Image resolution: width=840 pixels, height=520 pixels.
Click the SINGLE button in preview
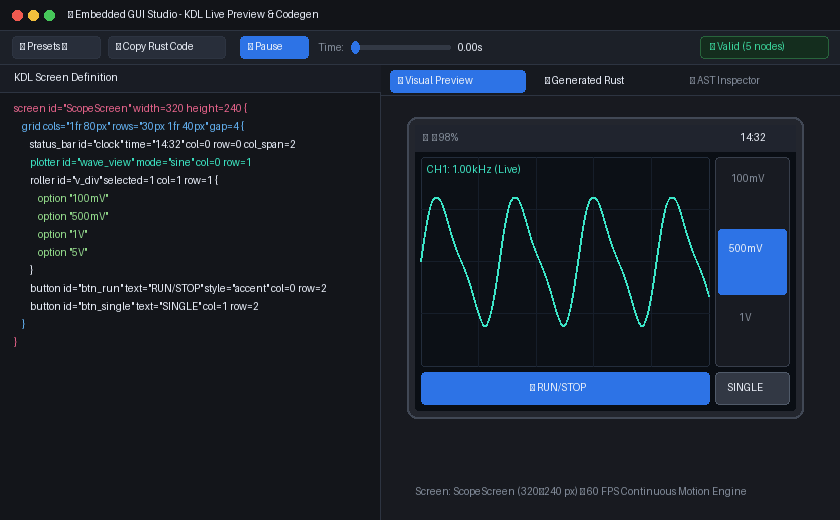752,388
